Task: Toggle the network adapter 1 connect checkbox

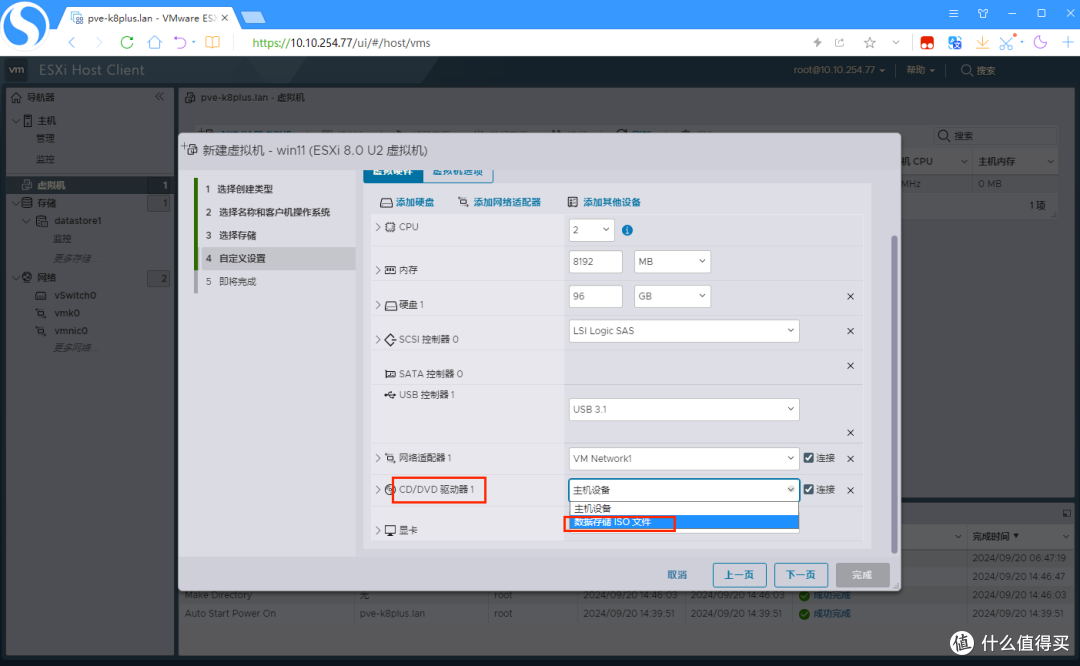Action: pos(809,458)
